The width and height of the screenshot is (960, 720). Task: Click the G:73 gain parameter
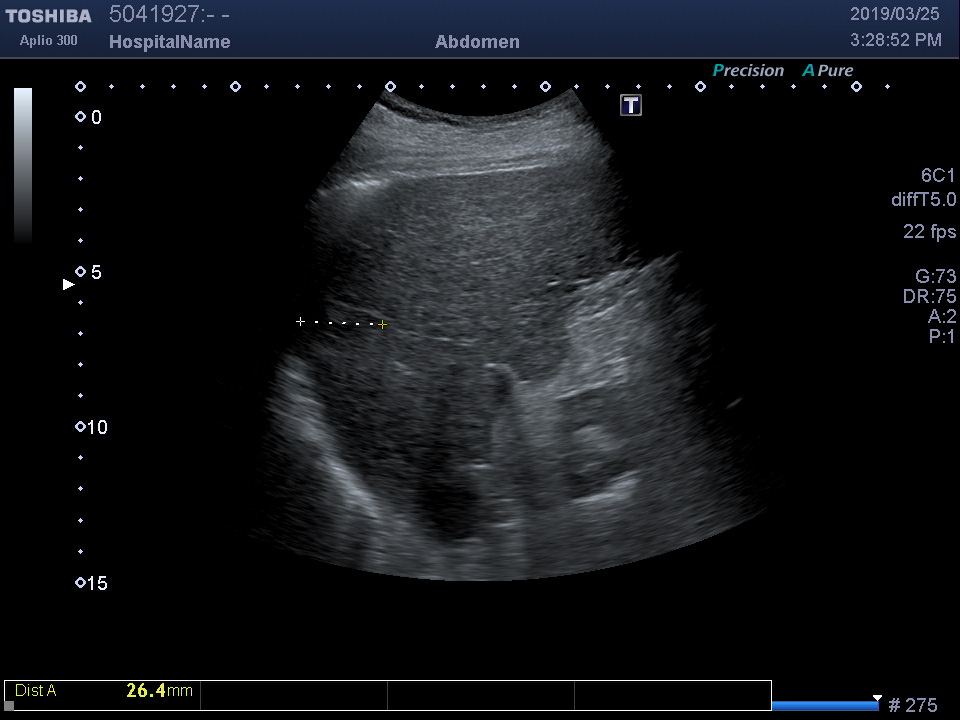(x=935, y=277)
